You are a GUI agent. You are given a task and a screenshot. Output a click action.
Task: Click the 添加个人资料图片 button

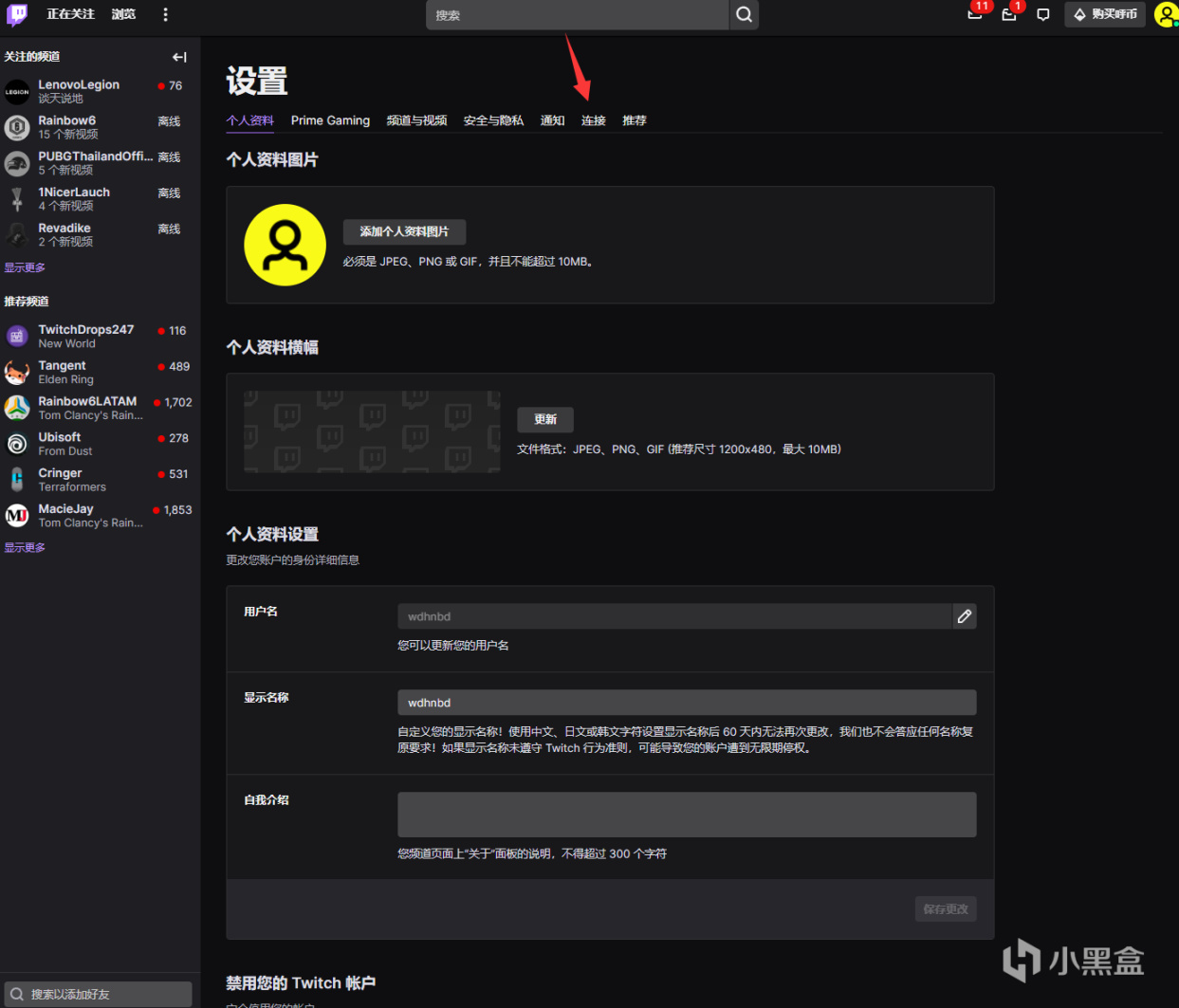404,231
